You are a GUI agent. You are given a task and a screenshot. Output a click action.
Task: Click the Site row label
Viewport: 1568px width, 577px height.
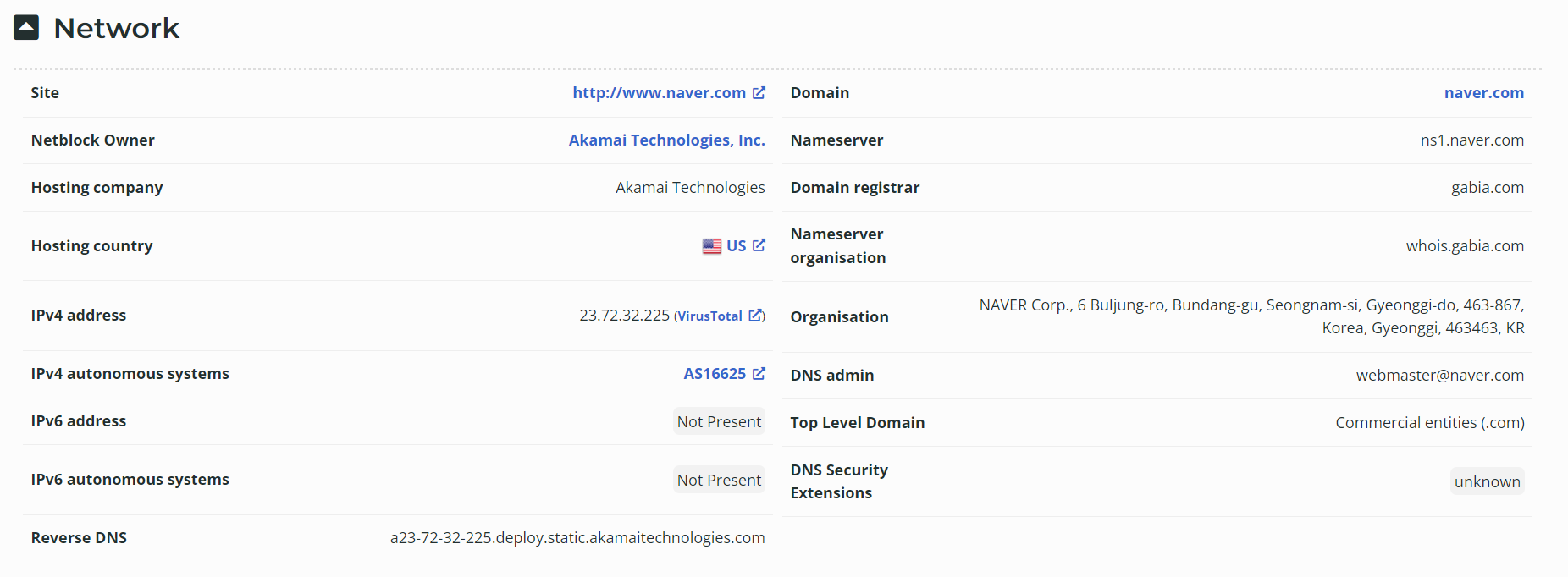pos(45,93)
